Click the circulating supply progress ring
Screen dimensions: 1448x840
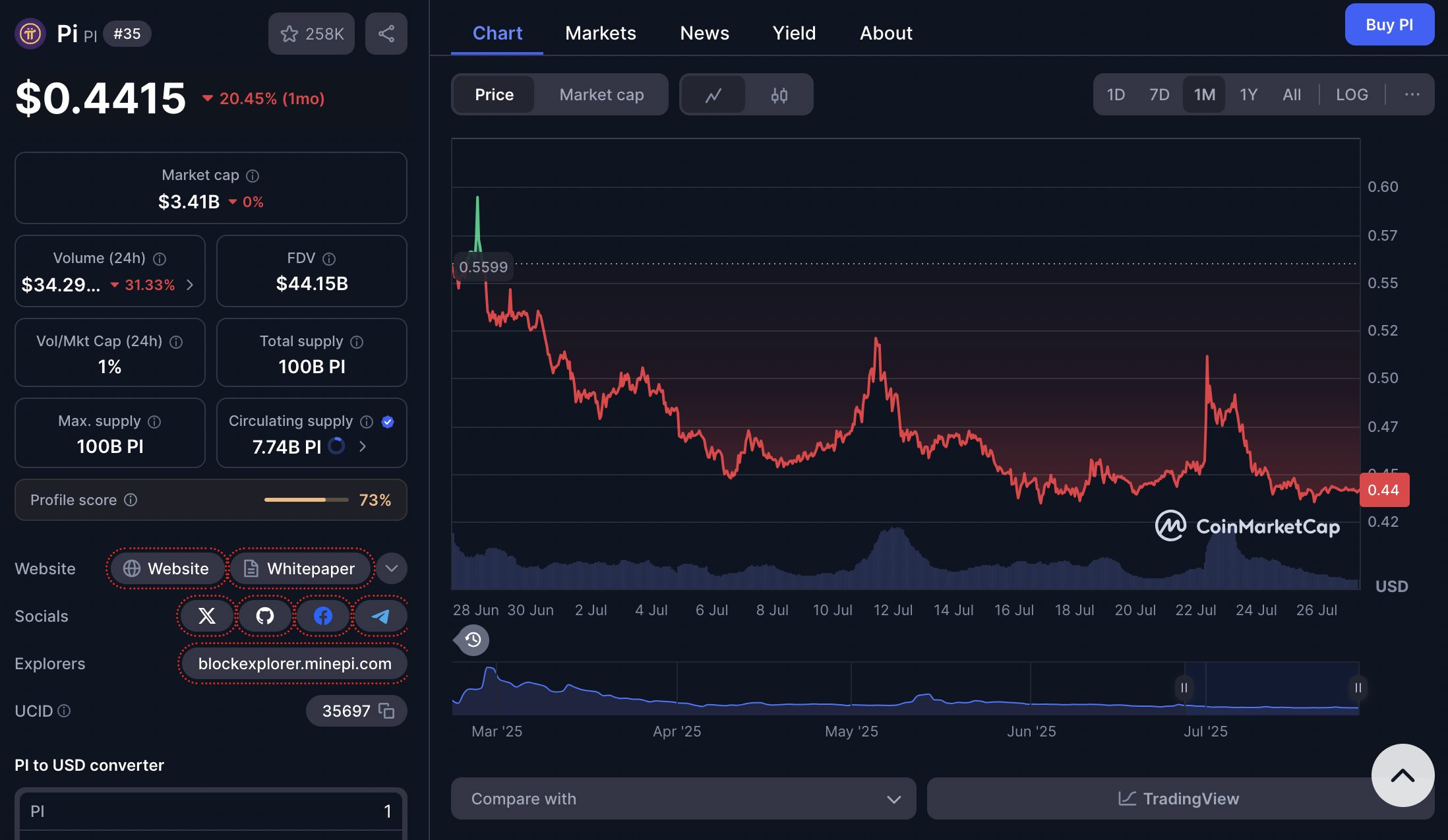336,446
